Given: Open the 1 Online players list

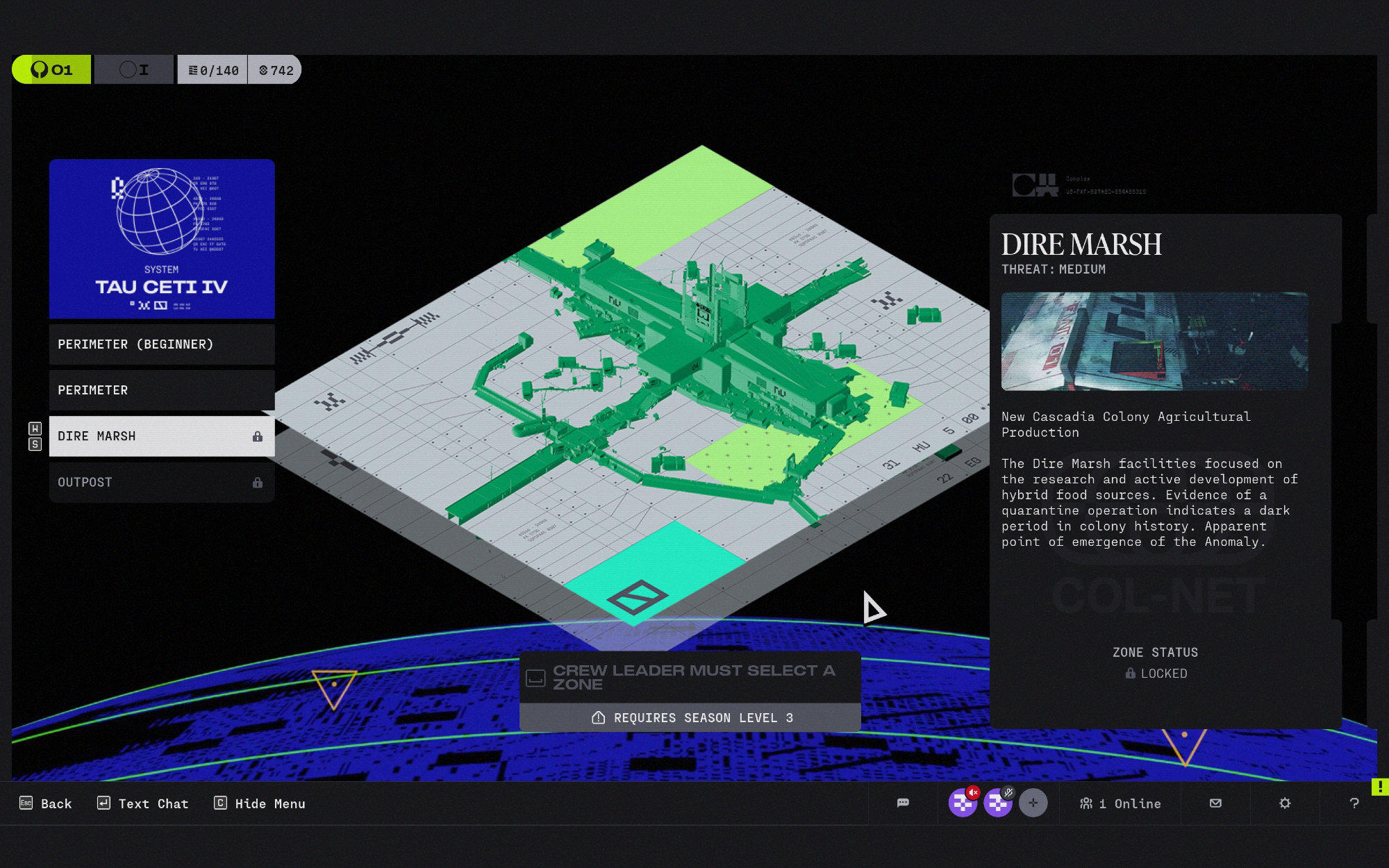Looking at the screenshot, I should coord(1120,803).
